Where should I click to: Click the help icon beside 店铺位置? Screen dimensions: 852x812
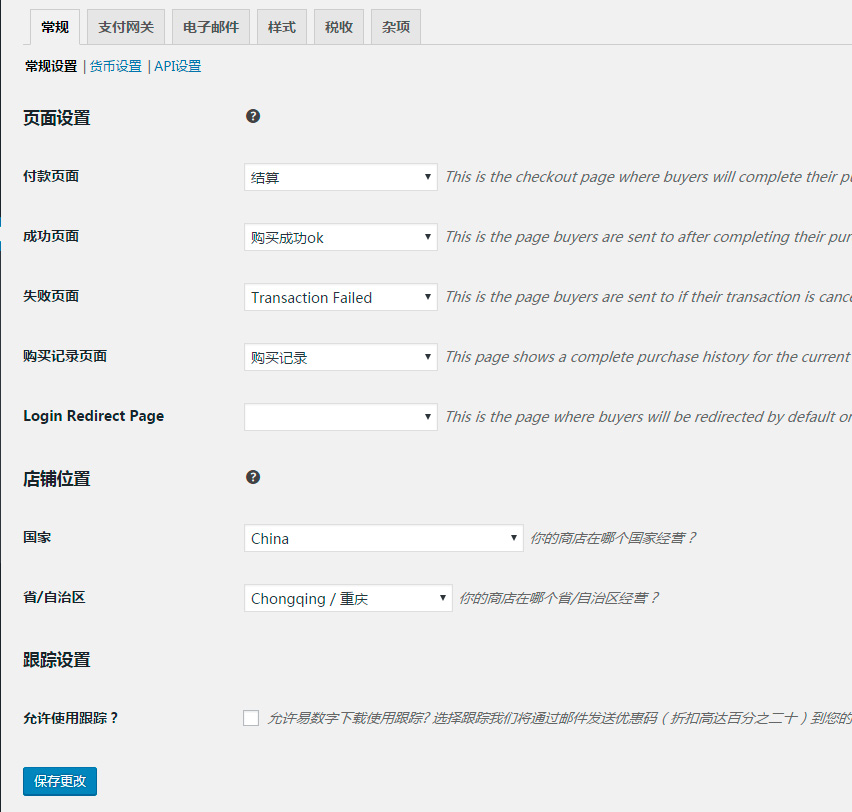coord(253,477)
